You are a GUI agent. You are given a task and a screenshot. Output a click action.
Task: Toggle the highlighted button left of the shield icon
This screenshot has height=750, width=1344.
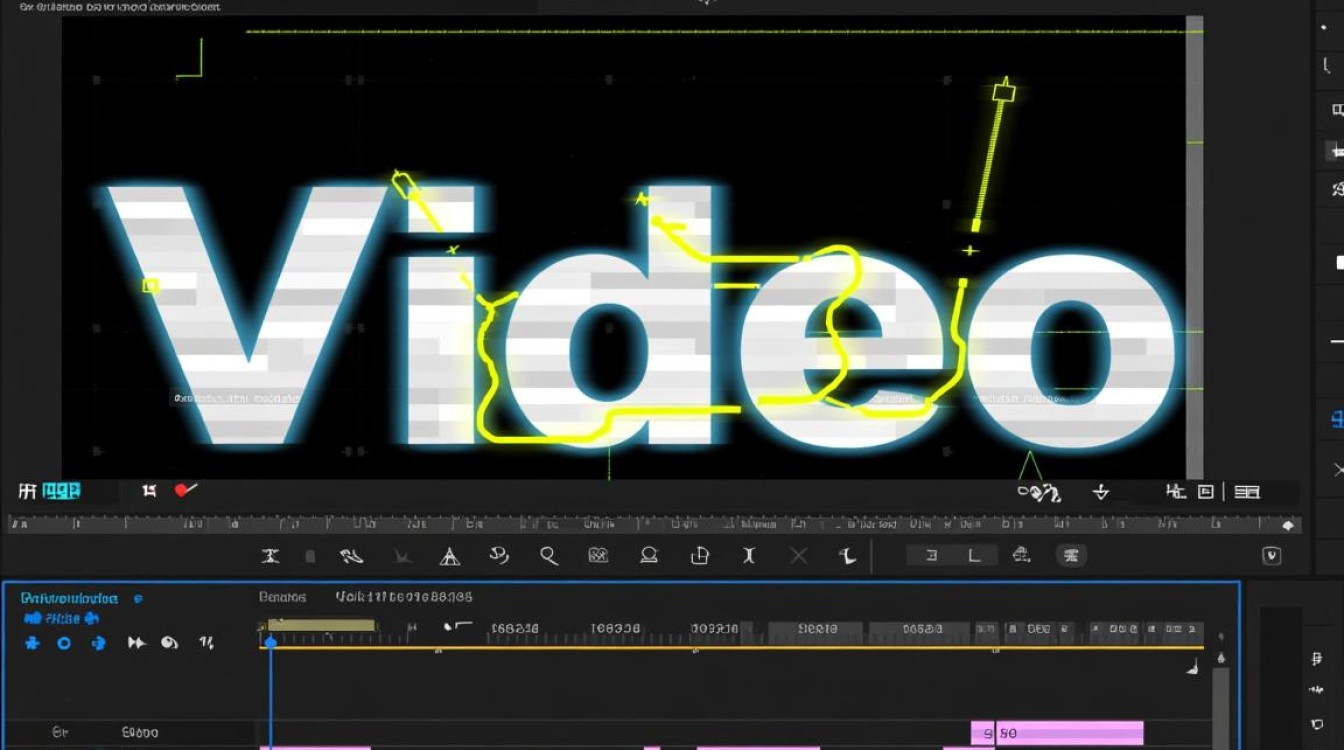pos(1071,555)
